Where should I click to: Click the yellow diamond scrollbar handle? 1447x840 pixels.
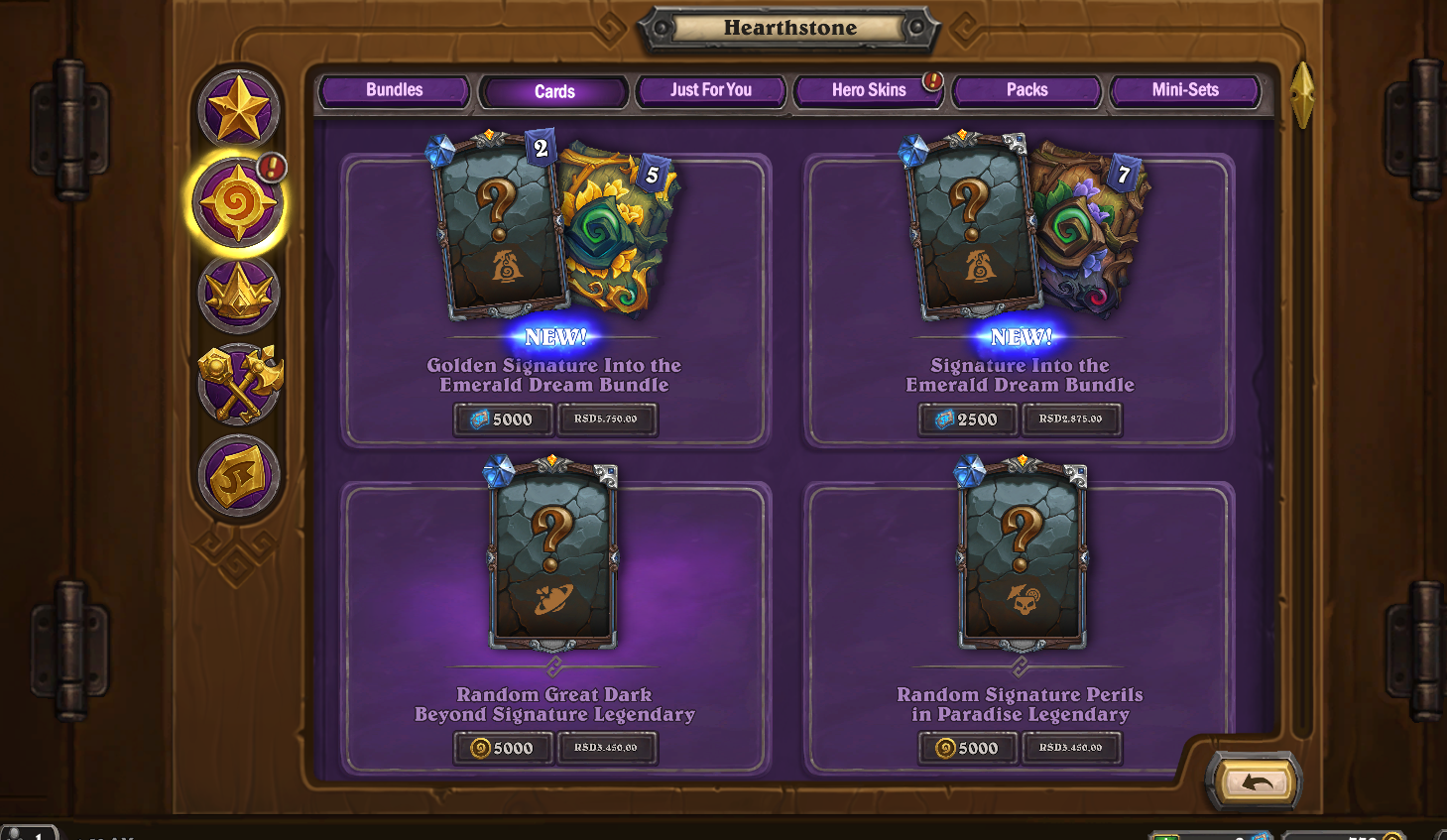click(x=1302, y=94)
